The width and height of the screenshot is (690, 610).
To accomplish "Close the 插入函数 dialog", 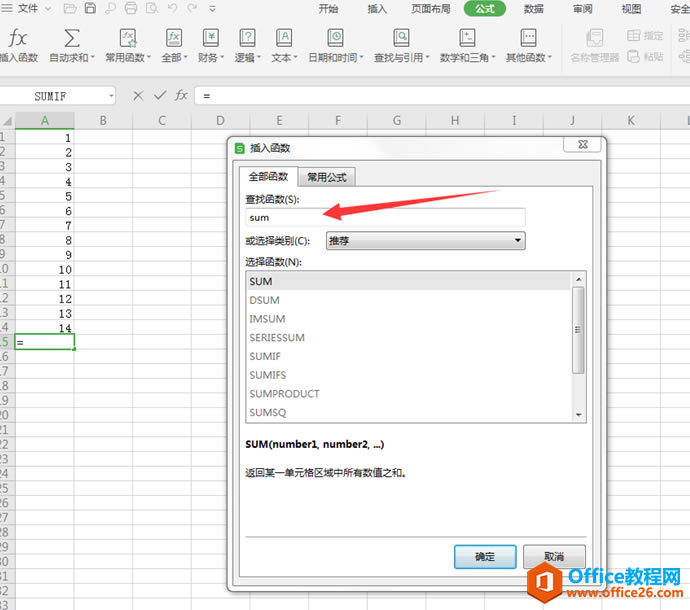I will (x=583, y=144).
